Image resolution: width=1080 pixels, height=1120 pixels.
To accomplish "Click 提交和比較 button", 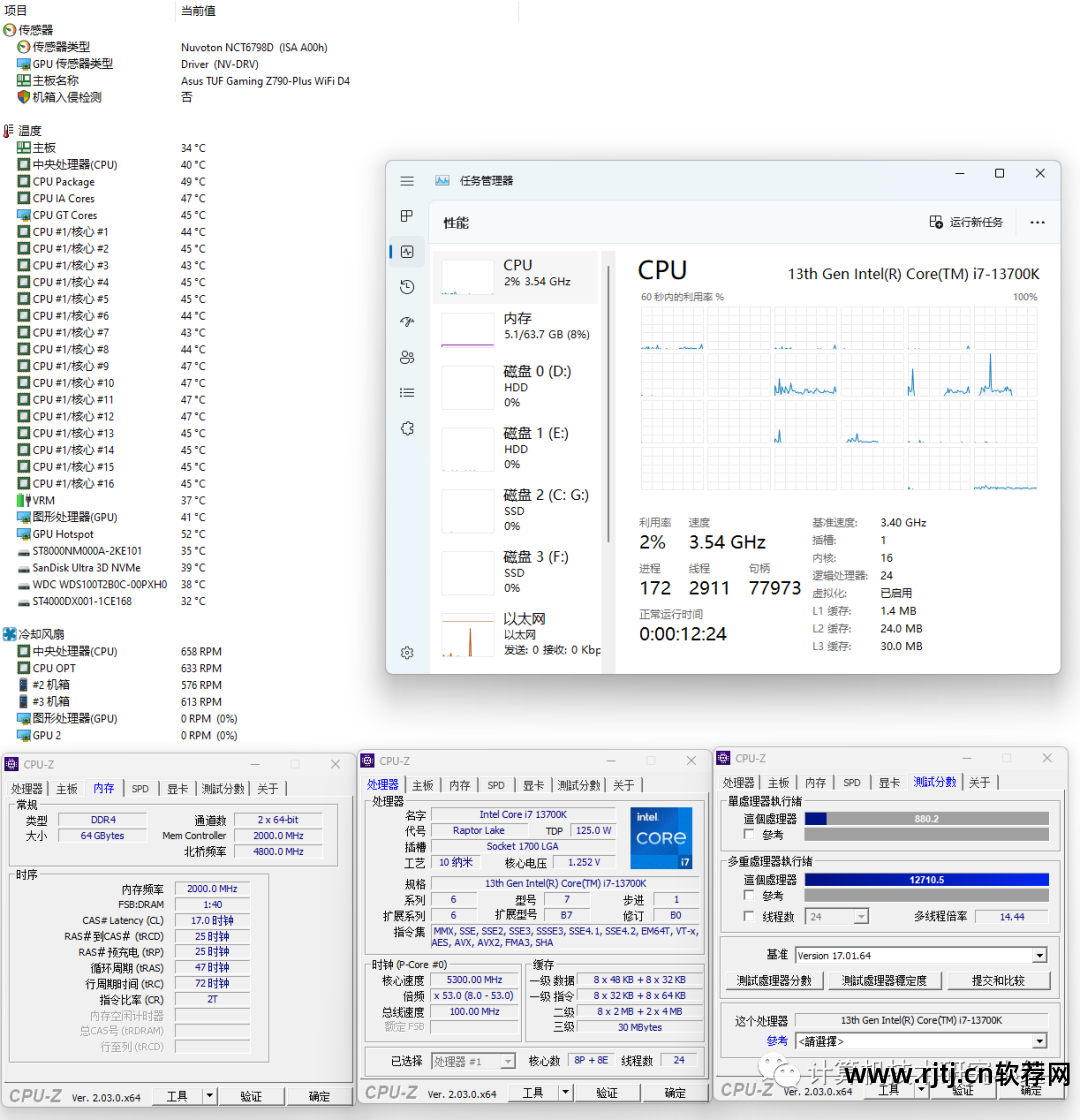I will 999,980.
